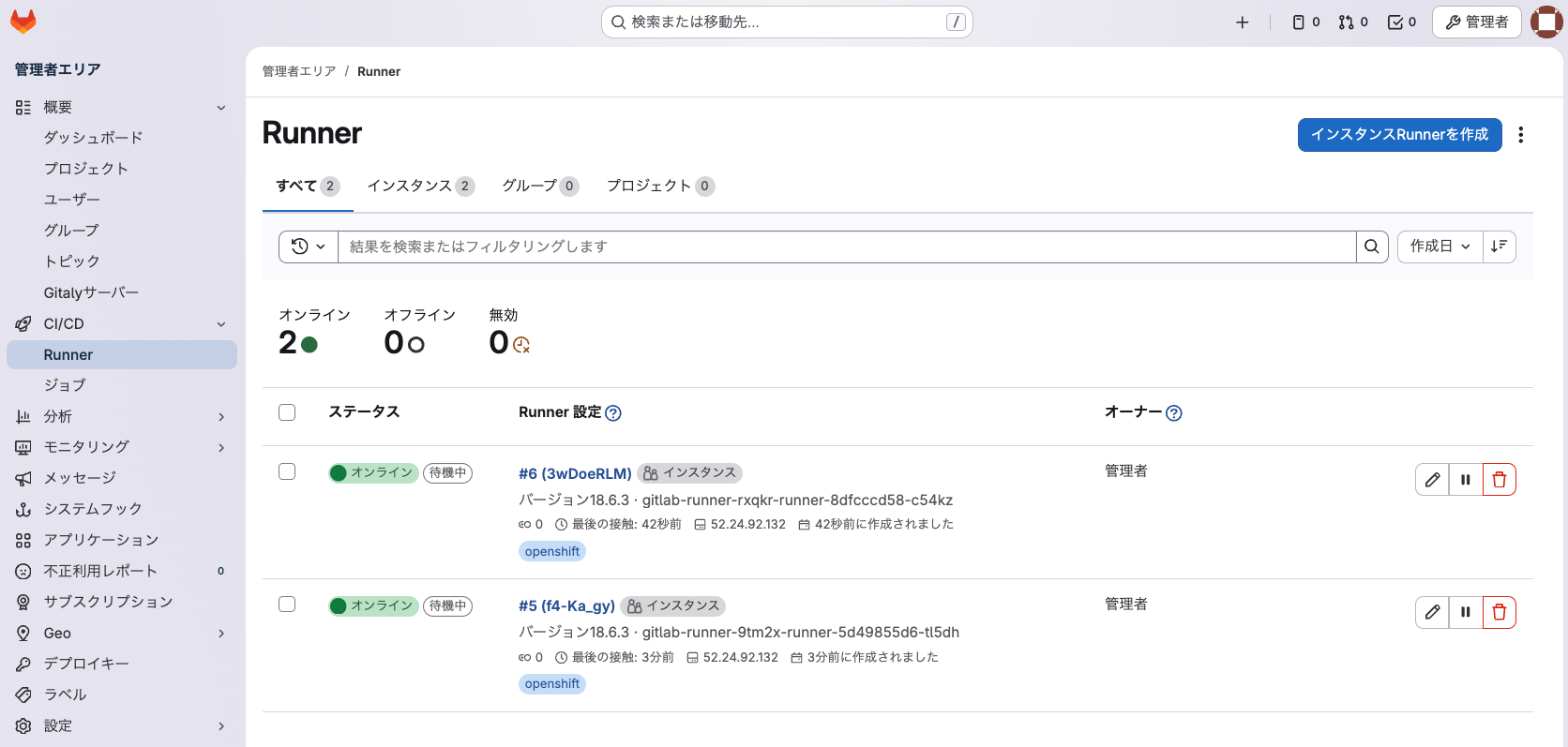Screen dimensions: 1568x747
Task: Click the runner filter search input
Action: pos(847,247)
